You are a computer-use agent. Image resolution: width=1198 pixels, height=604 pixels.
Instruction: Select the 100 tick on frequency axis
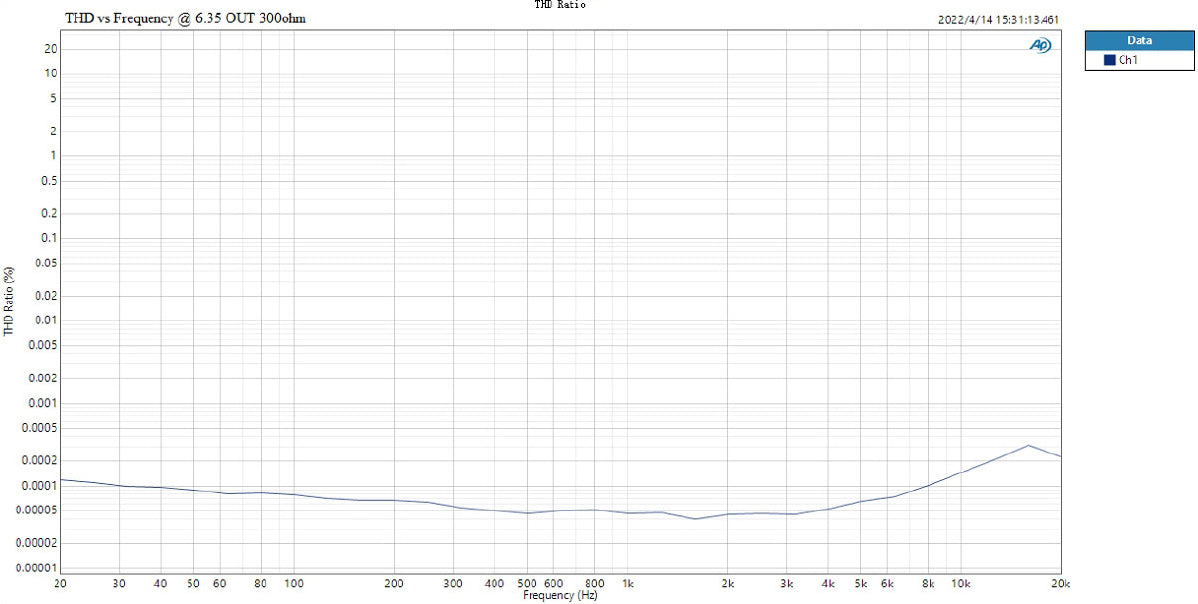pyautogui.click(x=294, y=583)
